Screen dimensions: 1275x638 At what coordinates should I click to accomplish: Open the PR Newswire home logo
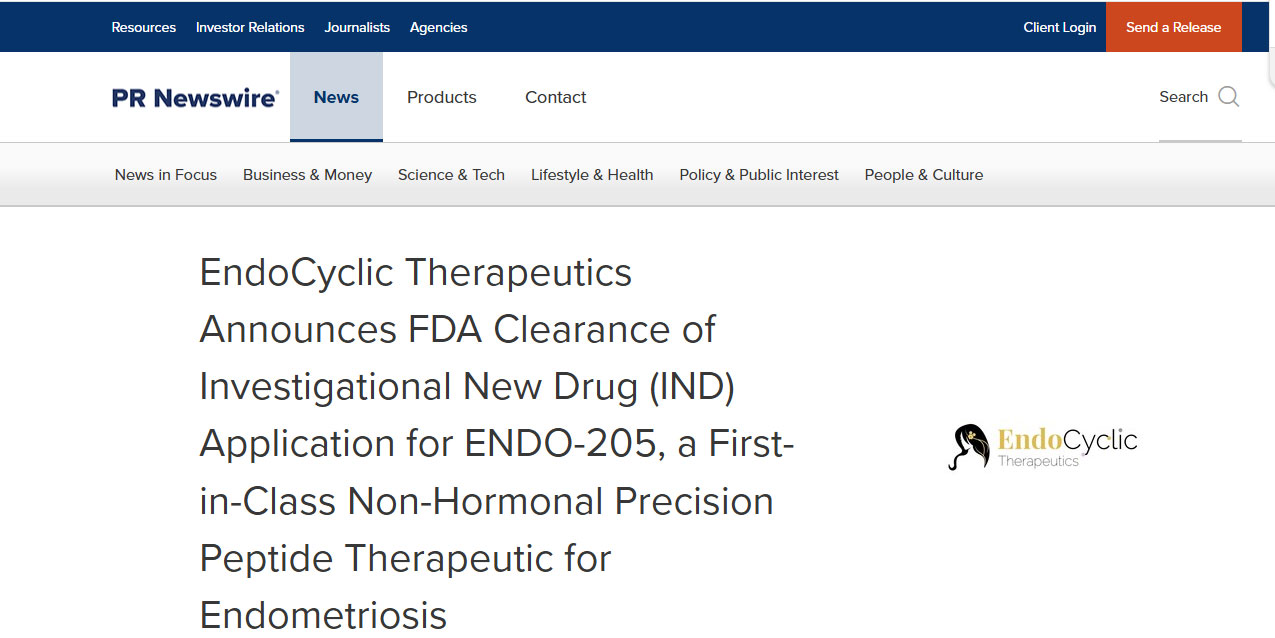click(x=195, y=98)
